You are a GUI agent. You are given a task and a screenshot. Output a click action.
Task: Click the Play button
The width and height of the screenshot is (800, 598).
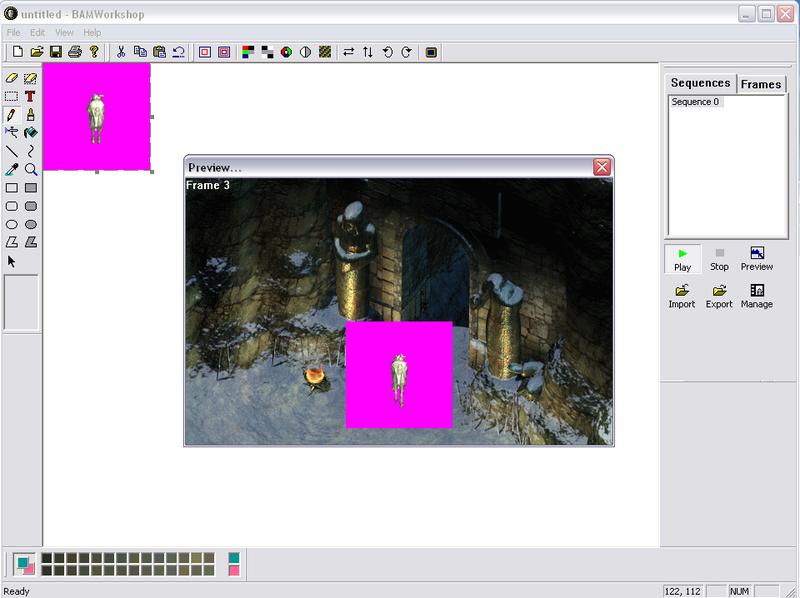tap(683, 259)
